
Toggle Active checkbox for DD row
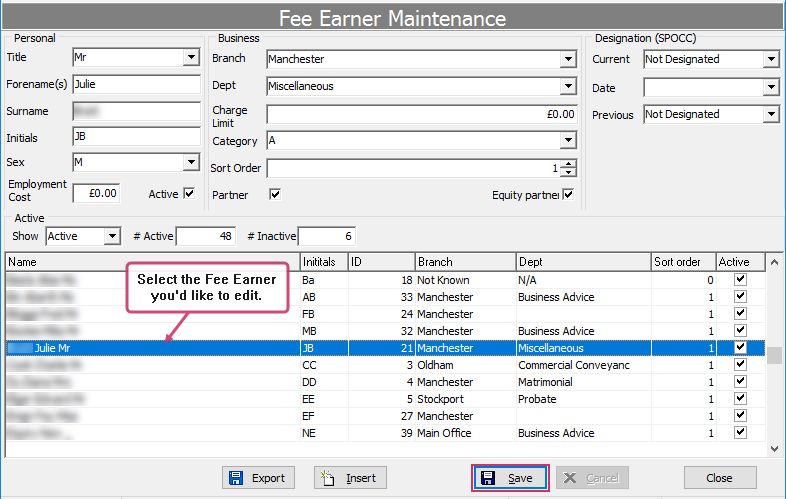[x=740, y=382]
